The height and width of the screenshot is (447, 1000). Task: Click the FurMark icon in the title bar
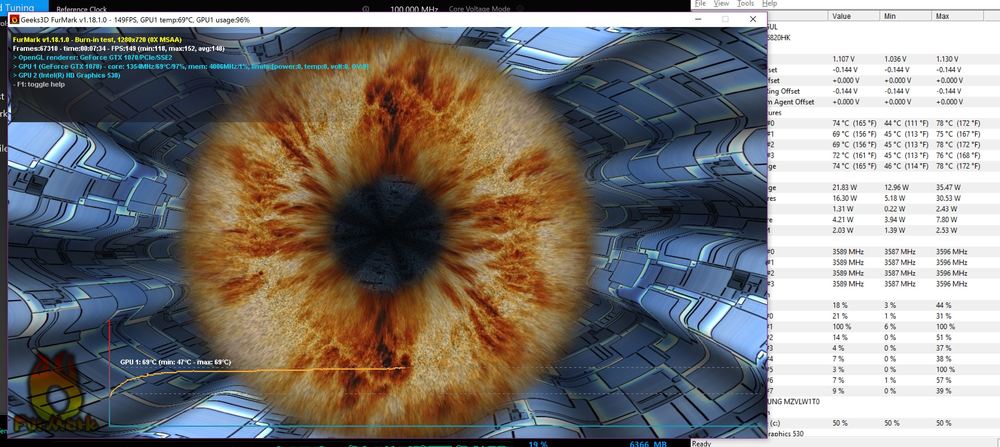click(x=14, y=19)
